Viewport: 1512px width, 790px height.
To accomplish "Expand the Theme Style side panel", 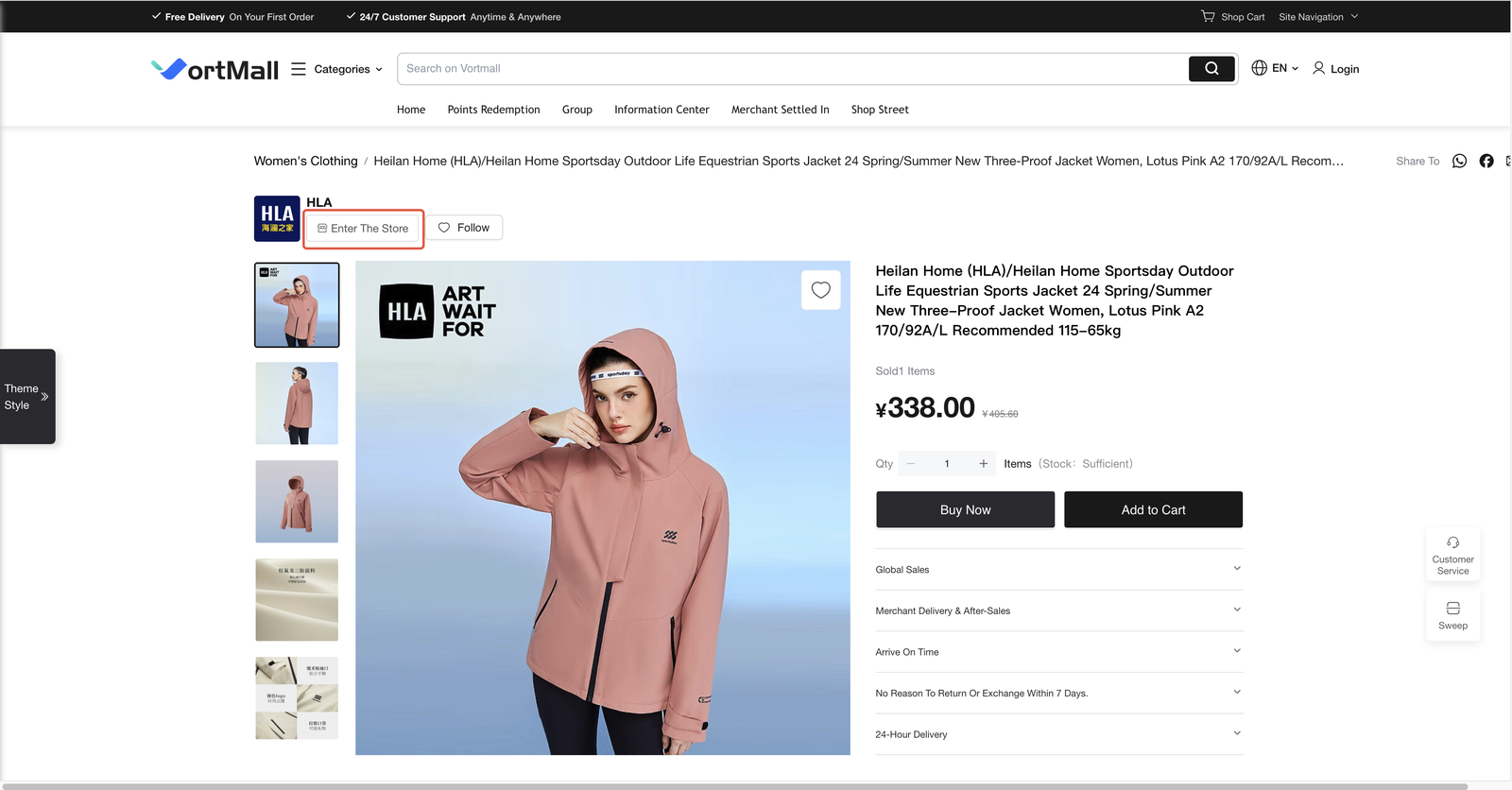I will coord(27,397).
